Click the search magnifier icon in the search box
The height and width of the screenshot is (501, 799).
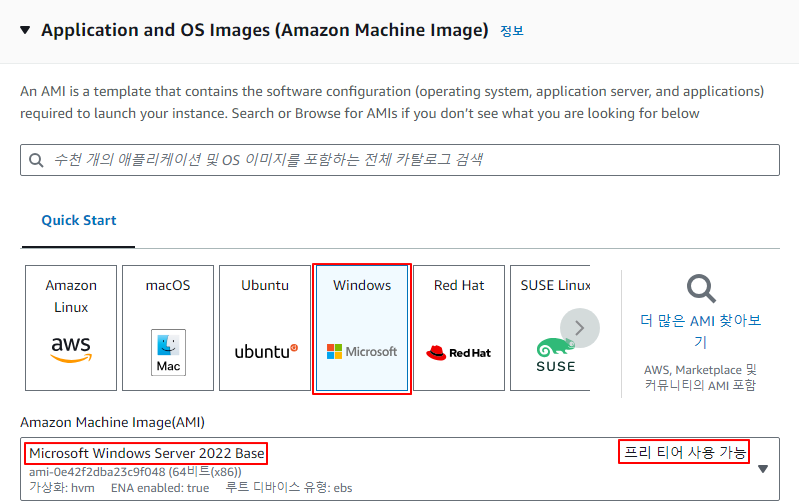point(36,160)
